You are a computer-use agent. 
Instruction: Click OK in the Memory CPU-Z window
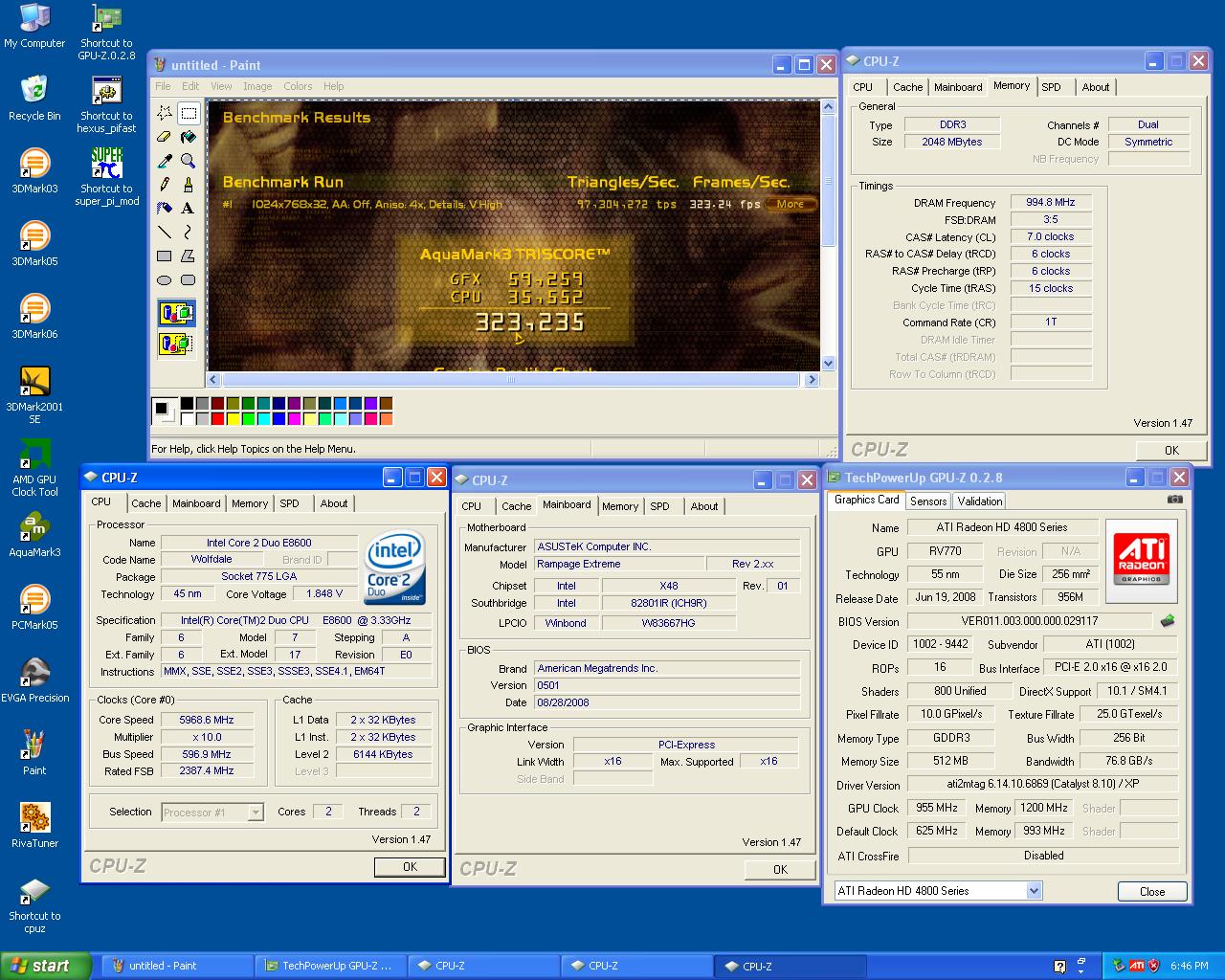tap(1171, 450)
